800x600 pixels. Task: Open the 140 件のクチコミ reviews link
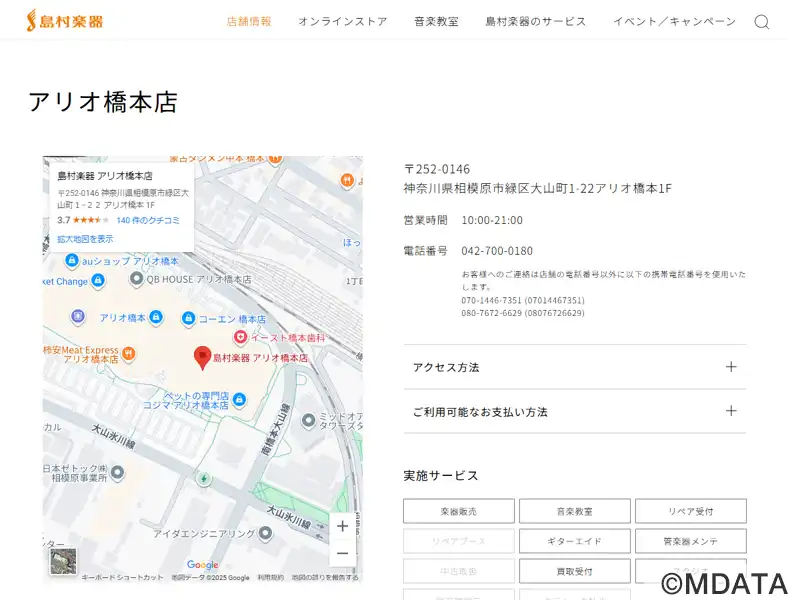click(148, 220)
